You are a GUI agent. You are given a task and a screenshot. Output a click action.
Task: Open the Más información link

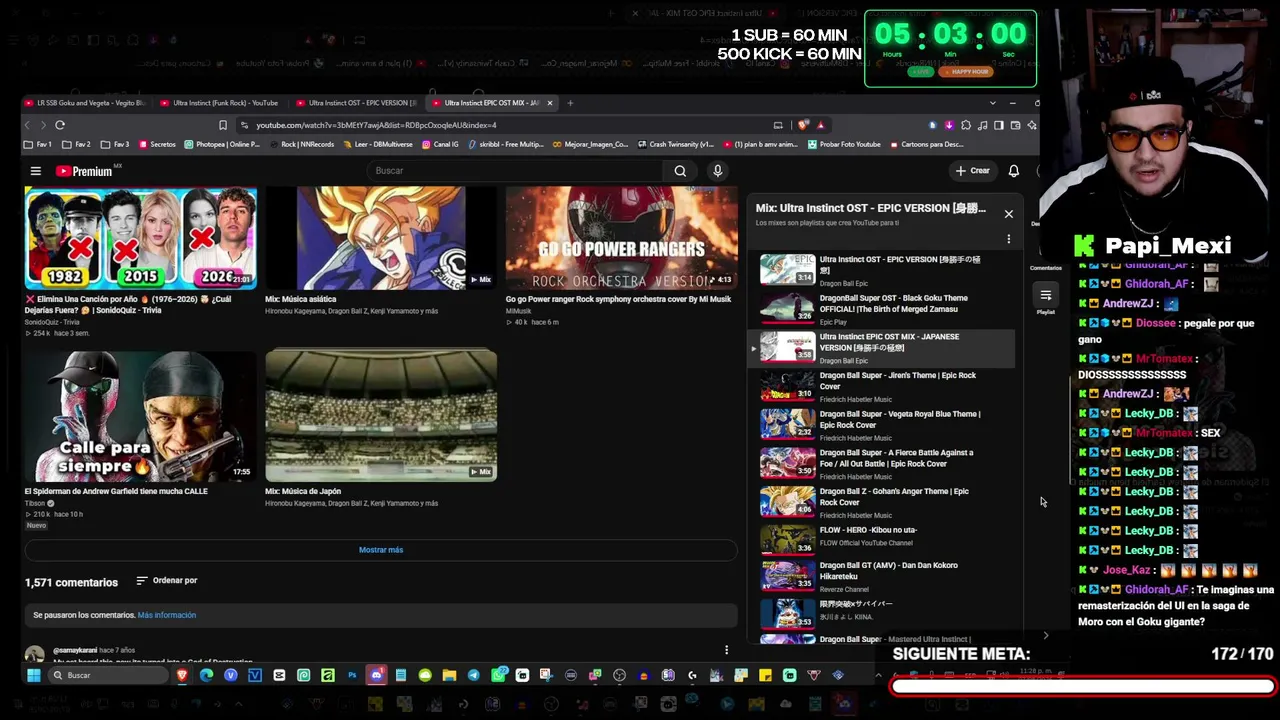tap(167, 615)
